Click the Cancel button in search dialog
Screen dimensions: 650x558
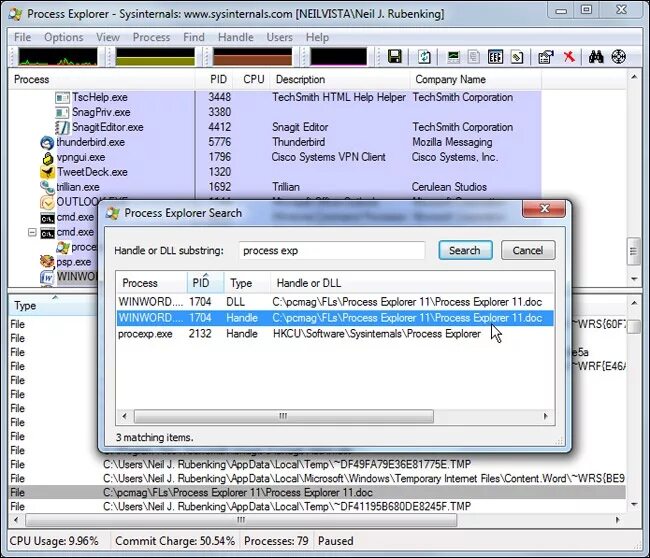(528, 250)
